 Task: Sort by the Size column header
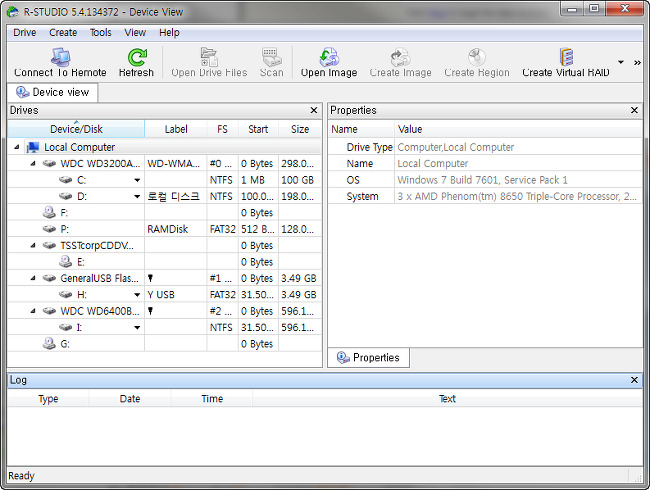[300, 129]
